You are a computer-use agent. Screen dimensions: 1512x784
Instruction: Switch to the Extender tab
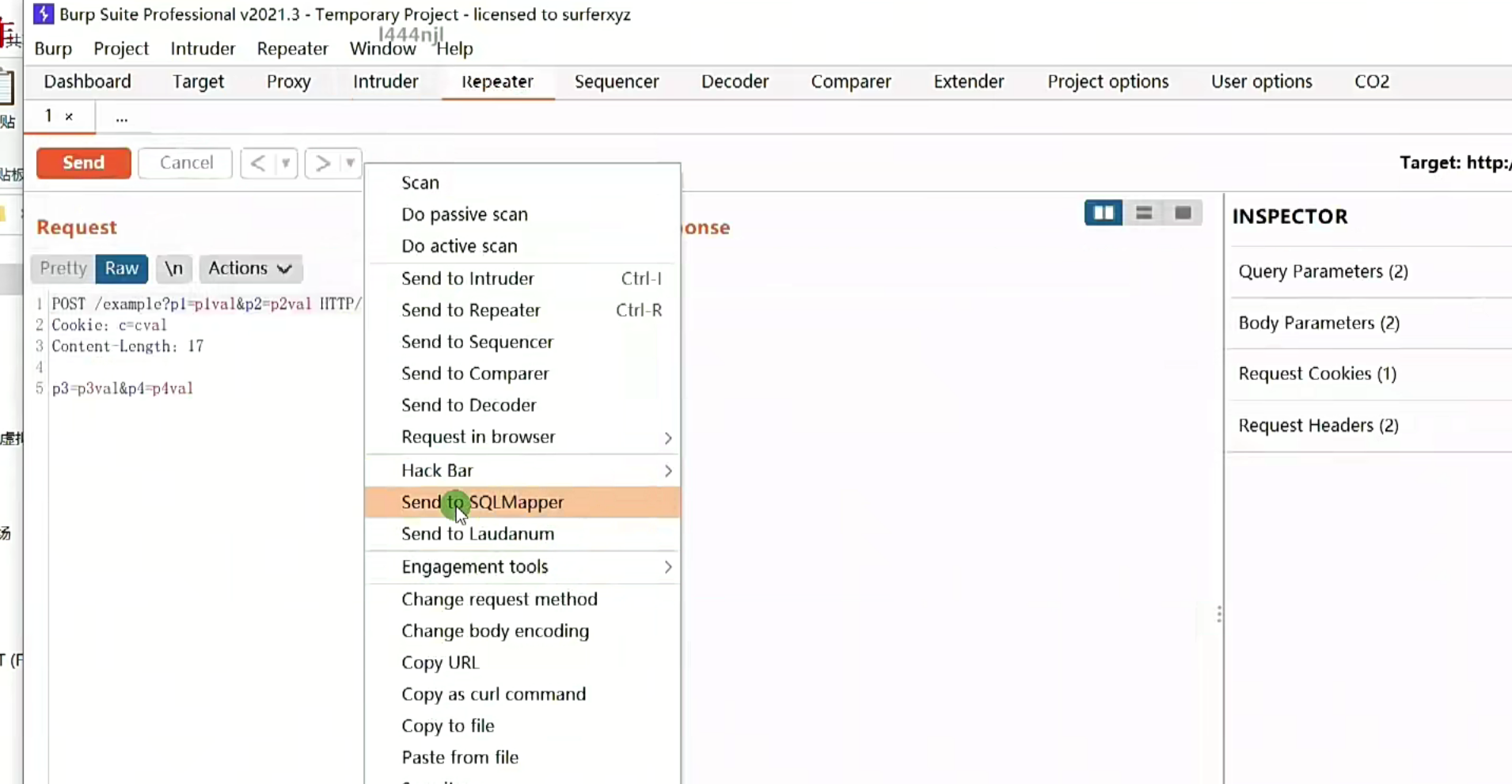point(968,81)
